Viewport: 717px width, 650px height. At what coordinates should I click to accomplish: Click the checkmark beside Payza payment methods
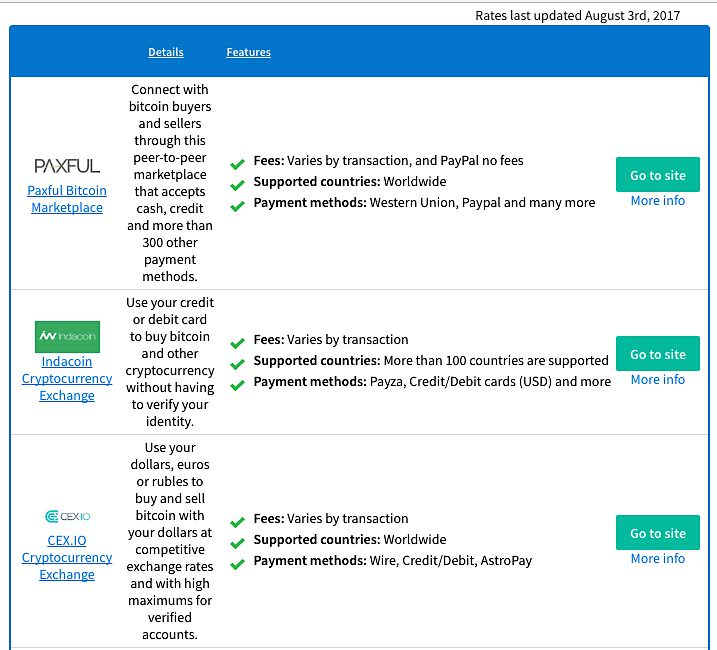click(237, 385)
